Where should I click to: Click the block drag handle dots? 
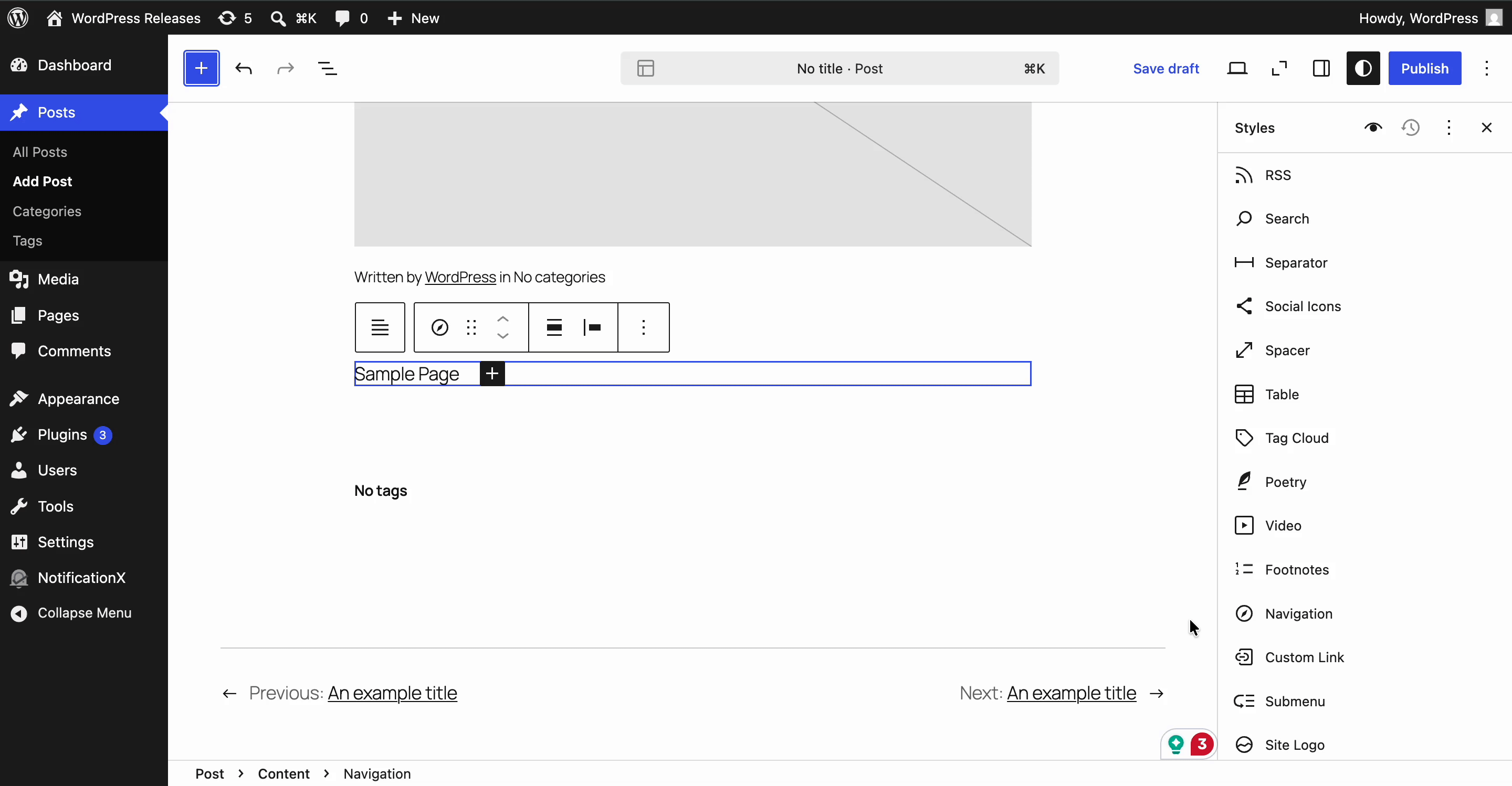click(471, 327)
